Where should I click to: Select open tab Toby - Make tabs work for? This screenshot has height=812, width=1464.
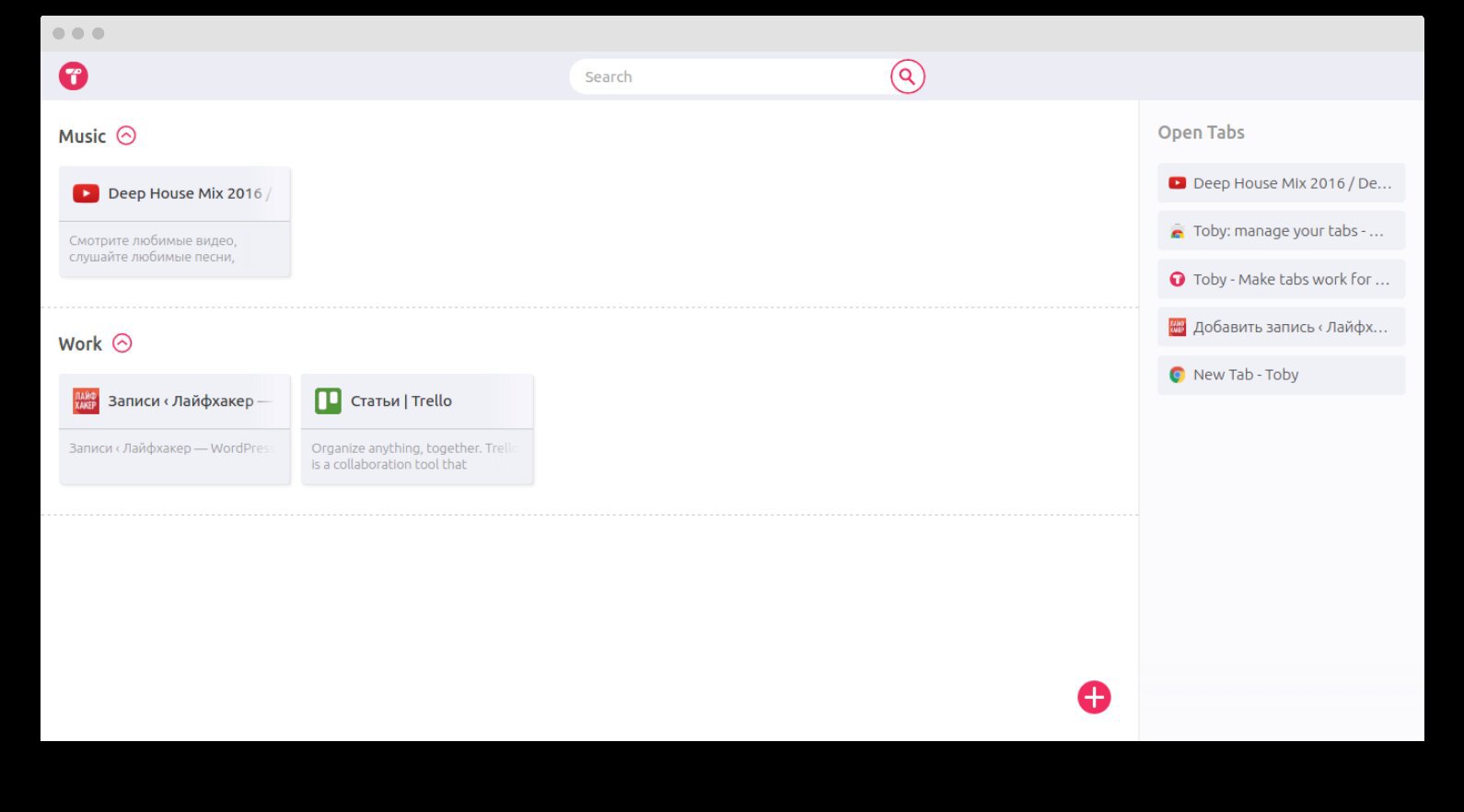pyautogui.click(x=1281, y=279)
